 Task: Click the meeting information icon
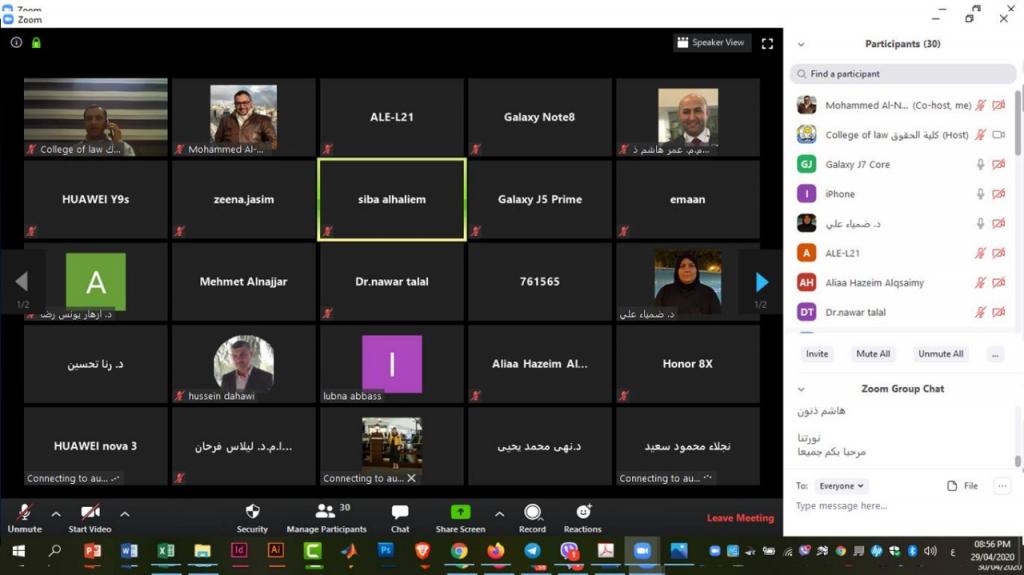(17, 43)
